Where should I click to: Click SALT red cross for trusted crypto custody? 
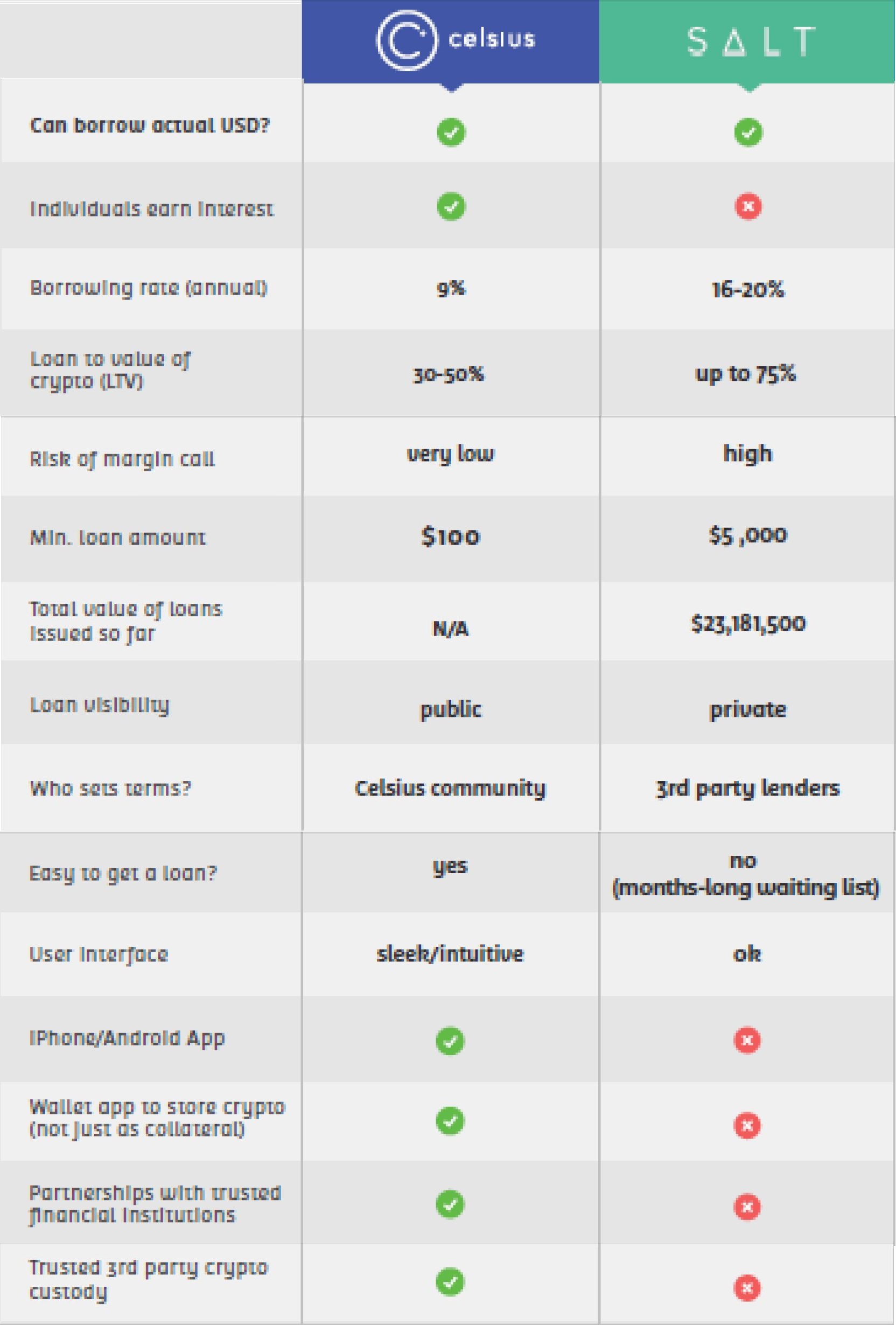[x=747, y=1288]
